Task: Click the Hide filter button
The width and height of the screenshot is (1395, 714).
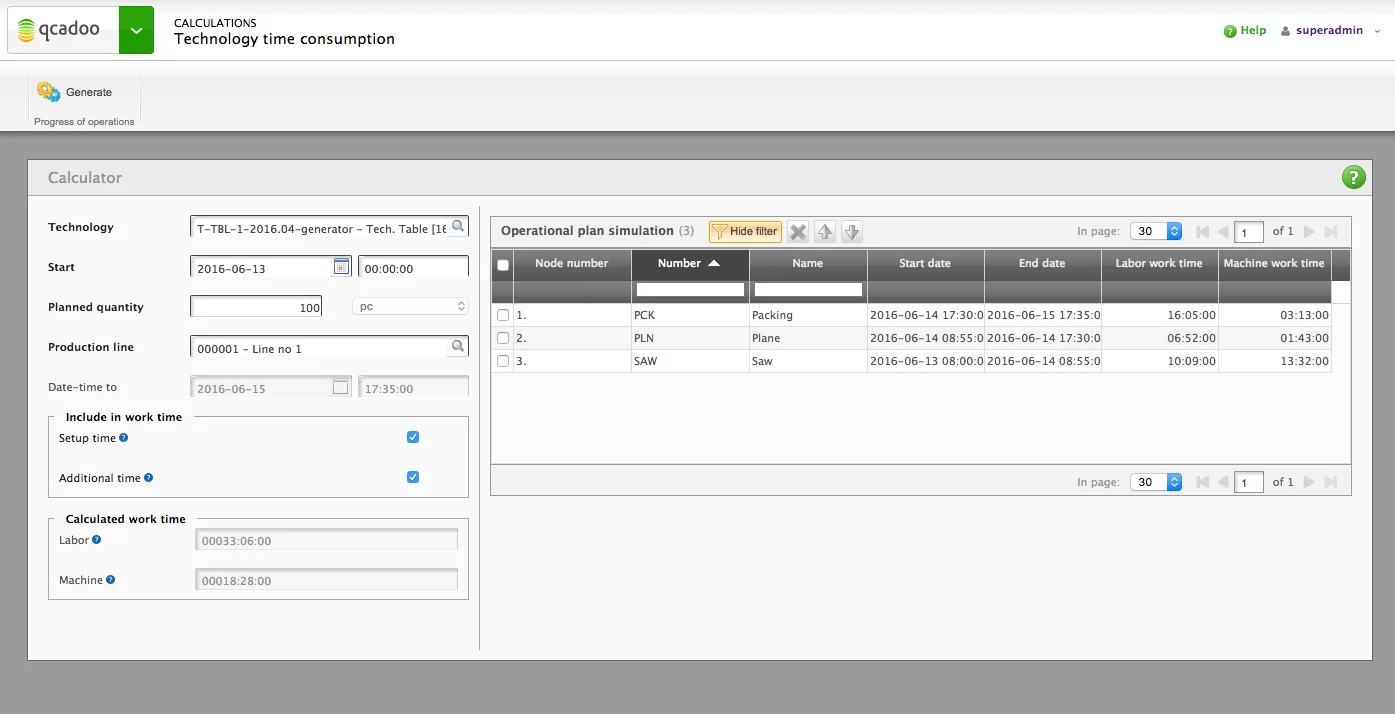Action: pyautogui.click(x=745, y=232)
